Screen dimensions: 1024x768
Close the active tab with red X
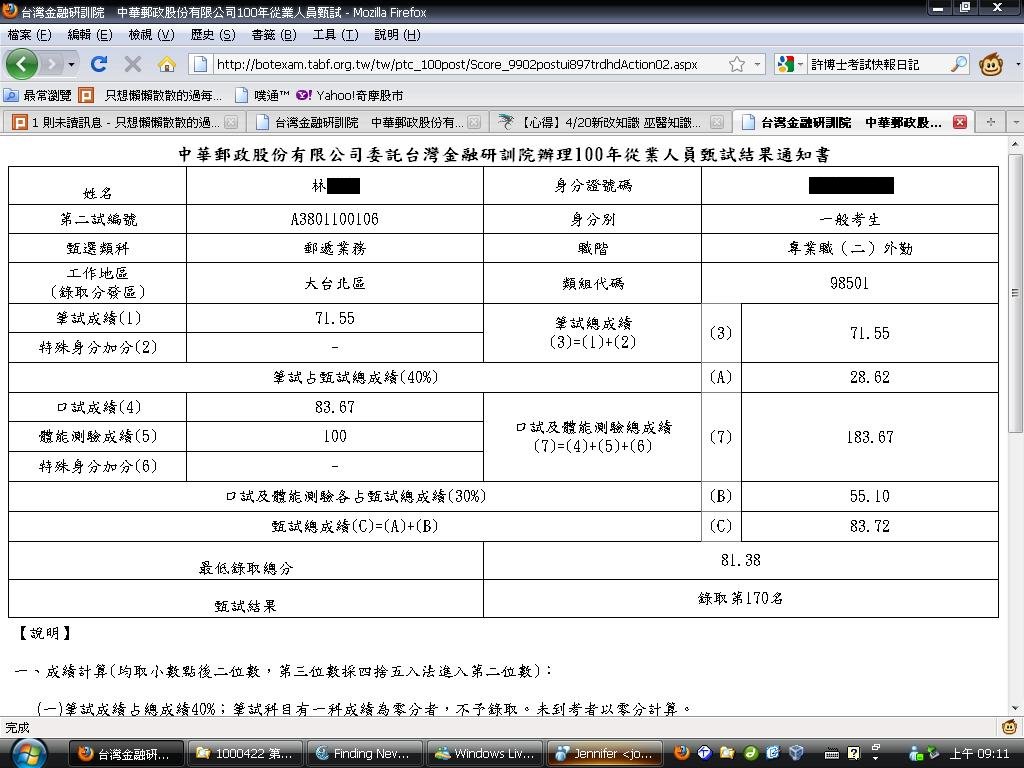[959, 122]
